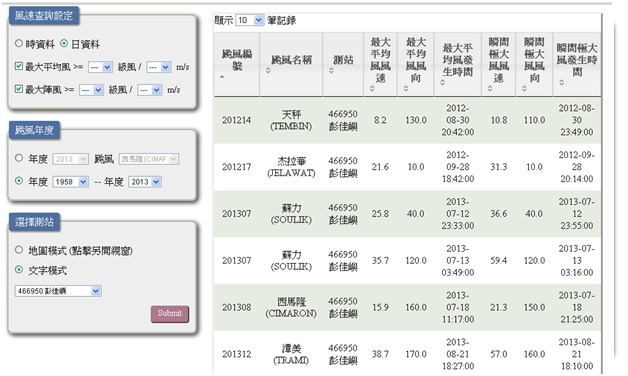The image size is (628, 376).
Task: Click 潭美 (TRAMI) name cell
Action: pyautogui.click(x=291, y=354)
